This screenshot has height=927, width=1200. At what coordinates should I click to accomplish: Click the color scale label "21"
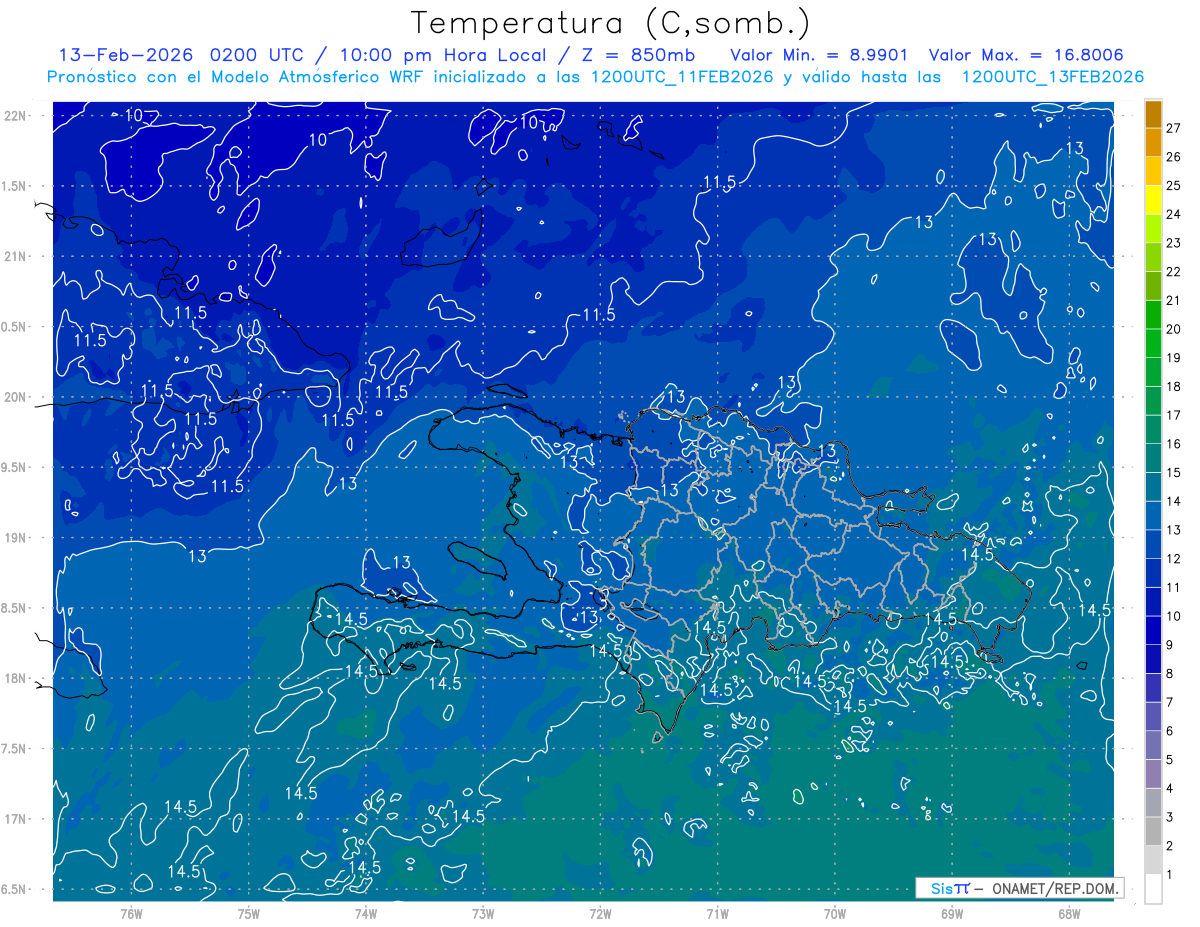1174,300
